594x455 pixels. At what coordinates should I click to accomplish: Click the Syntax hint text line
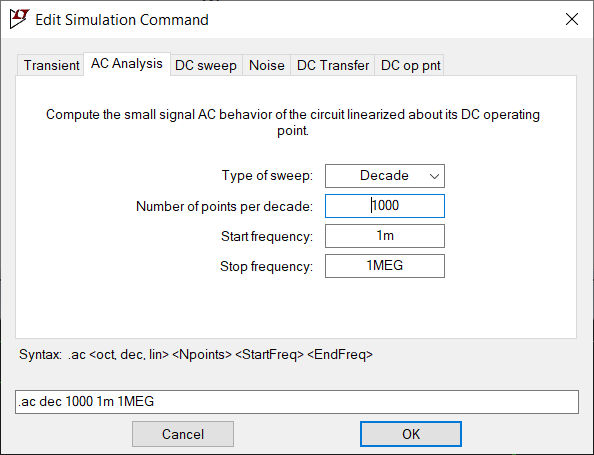pyautogui.click(x=196, y=355)
